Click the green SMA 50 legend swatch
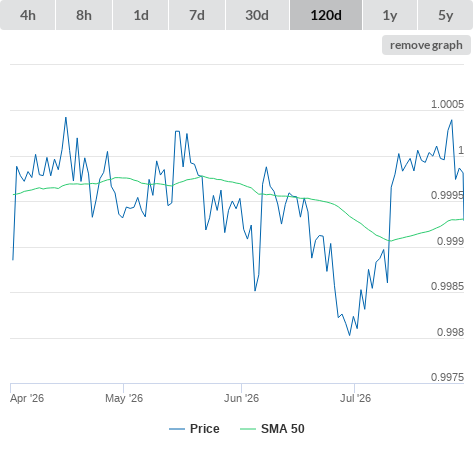The height and width of the screenshot is (455, 474). click(248, 429)
